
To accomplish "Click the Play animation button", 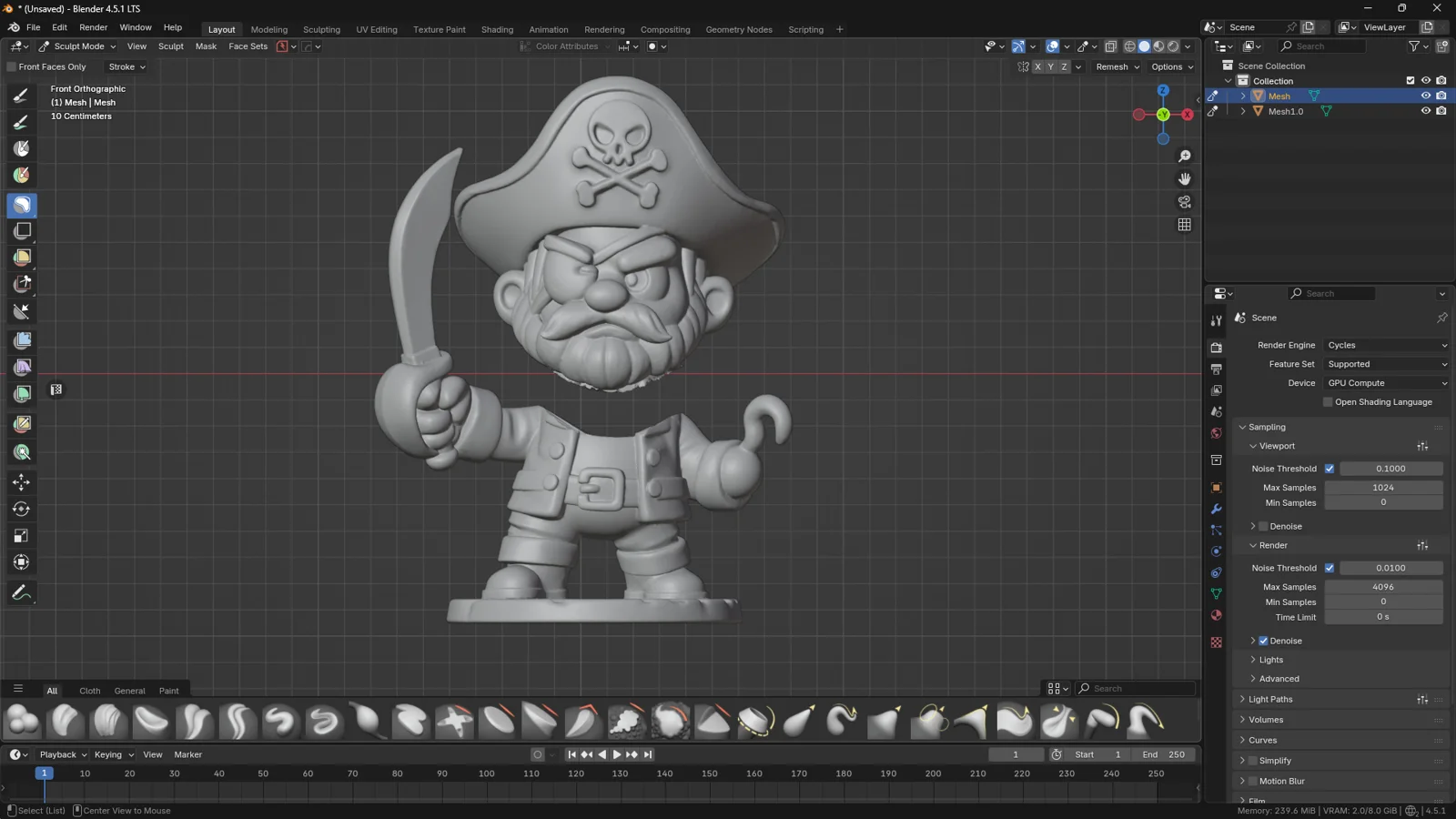I will click(617, 755).
